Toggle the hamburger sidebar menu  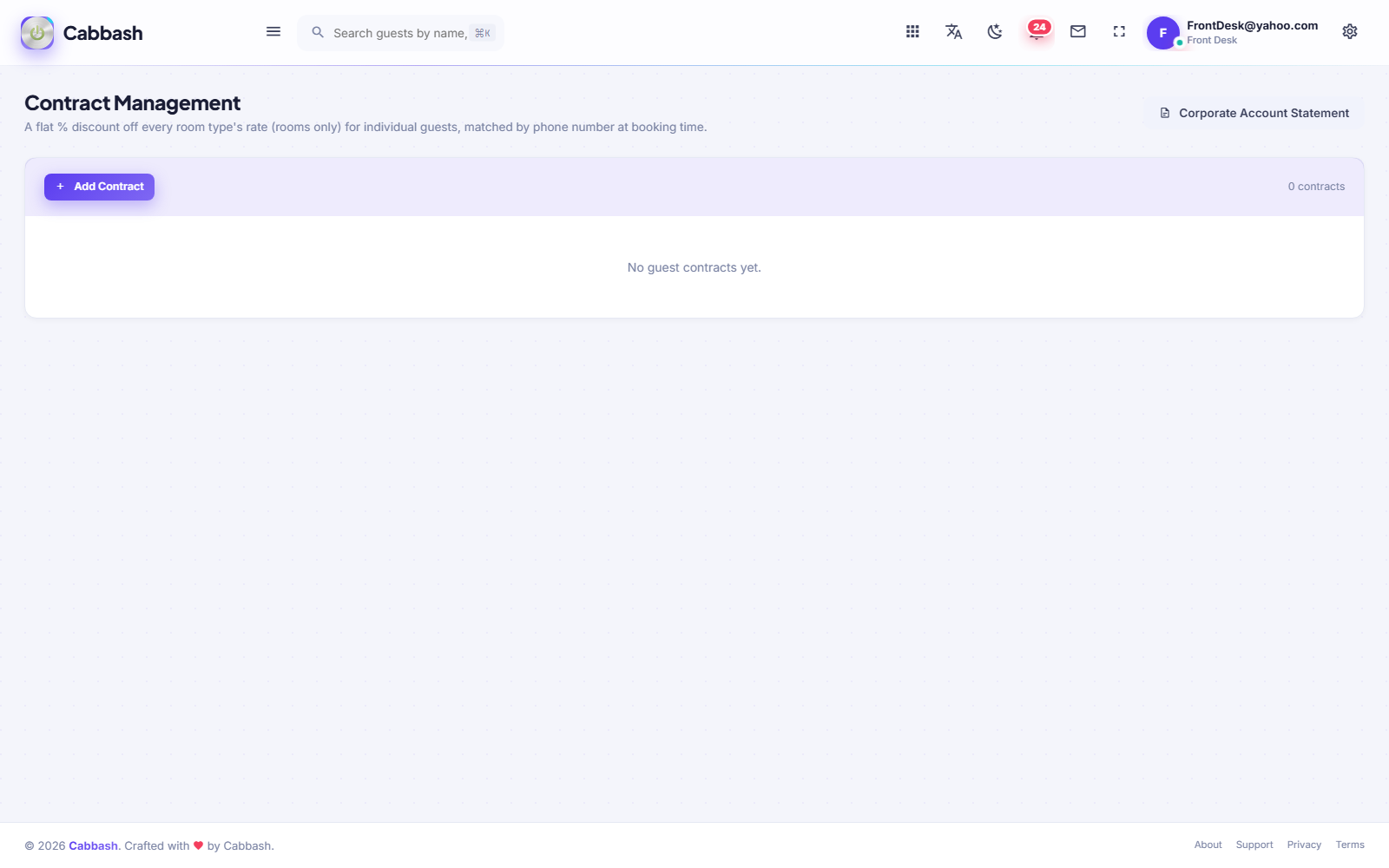click(273, 32)
